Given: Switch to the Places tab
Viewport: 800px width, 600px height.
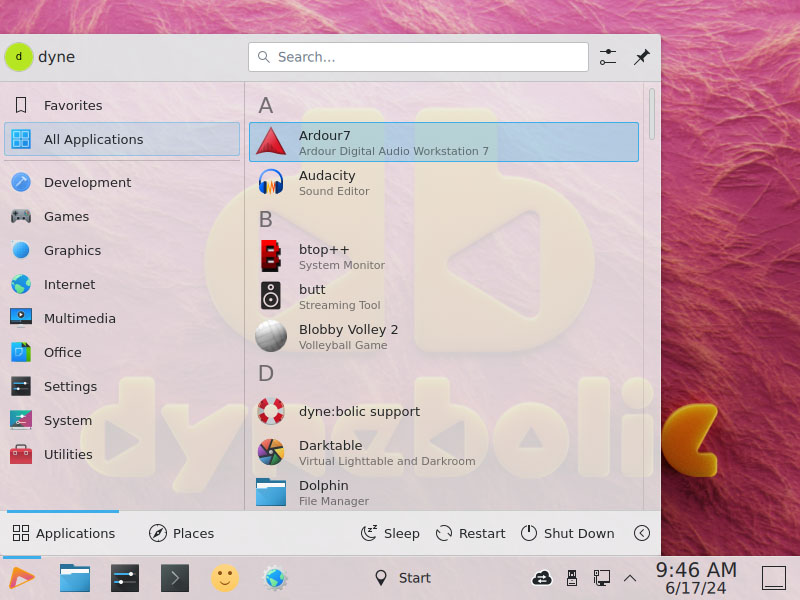Looking at the screenshot, I should [181, 533].
